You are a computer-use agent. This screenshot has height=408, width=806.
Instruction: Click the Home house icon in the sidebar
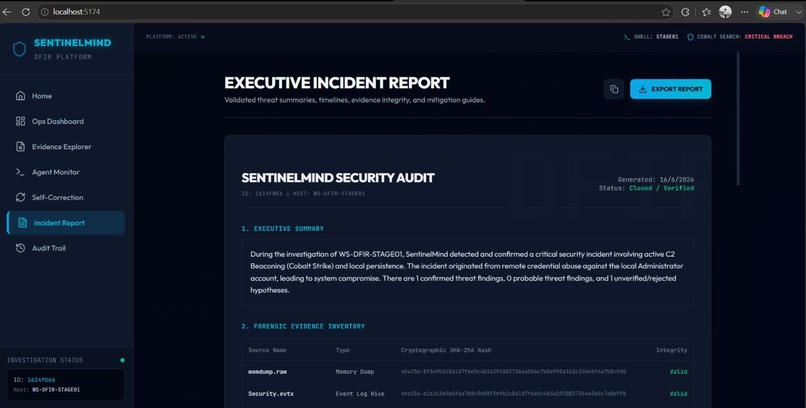[x=20, y=96]
